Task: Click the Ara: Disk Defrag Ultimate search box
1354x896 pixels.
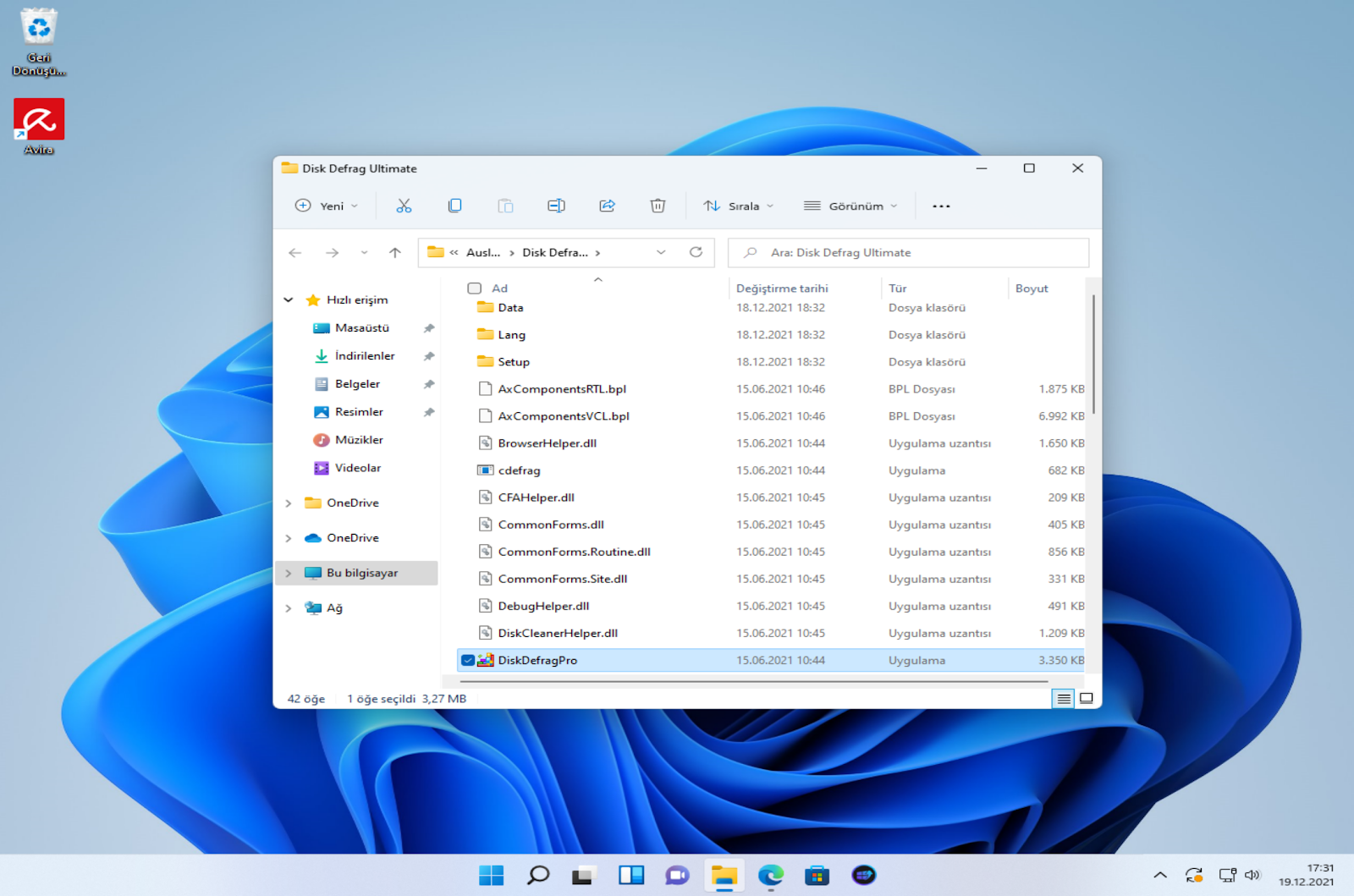Action: coord(908,252)
